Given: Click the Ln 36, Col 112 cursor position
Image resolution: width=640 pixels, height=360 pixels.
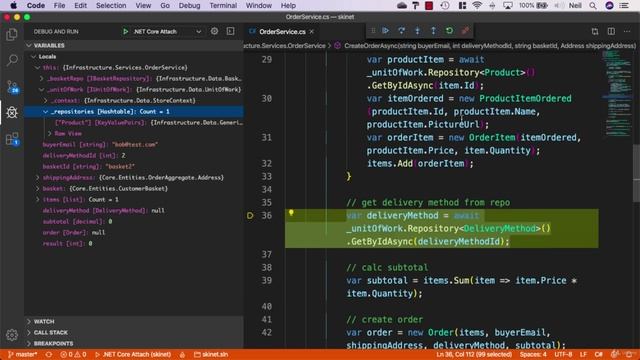Looking at the screenshot, I should (x=473, y=354).
